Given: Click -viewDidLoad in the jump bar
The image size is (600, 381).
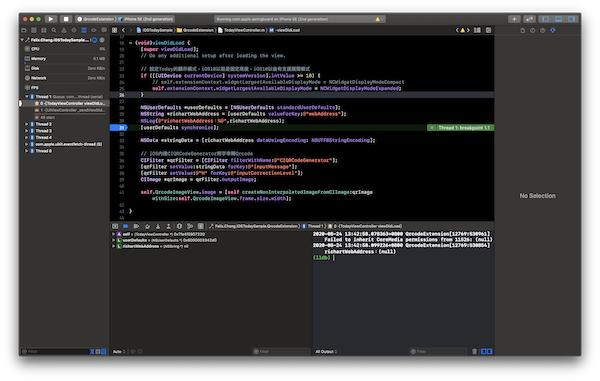Looking at the screenshot, I should (285, 30).
